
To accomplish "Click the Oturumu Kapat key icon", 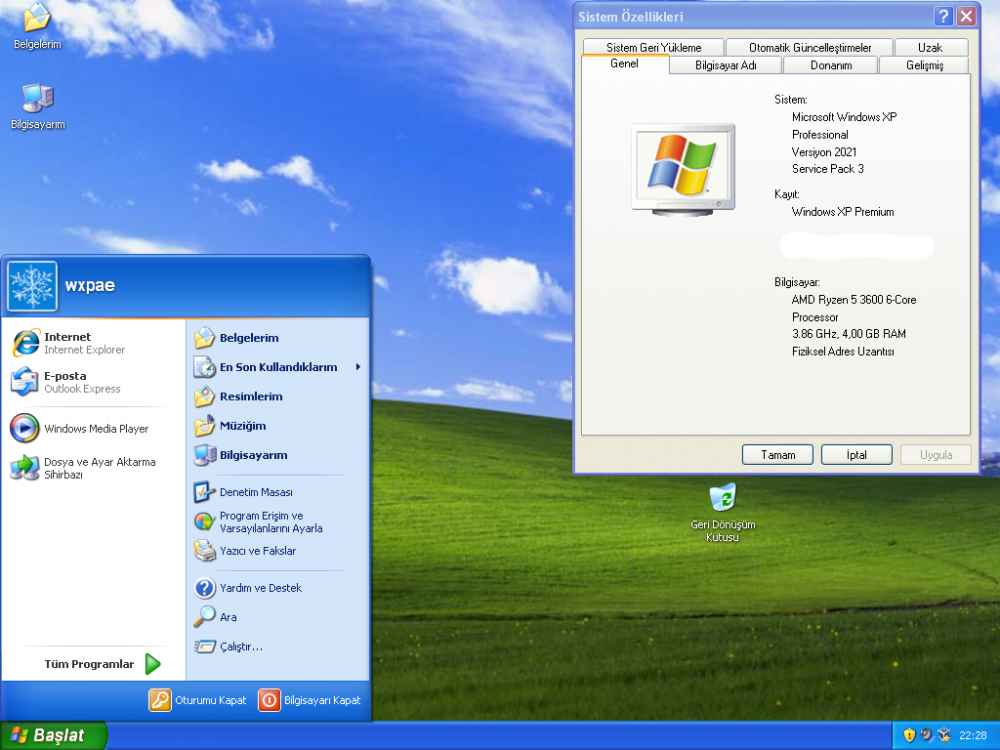I will point(160,700).
